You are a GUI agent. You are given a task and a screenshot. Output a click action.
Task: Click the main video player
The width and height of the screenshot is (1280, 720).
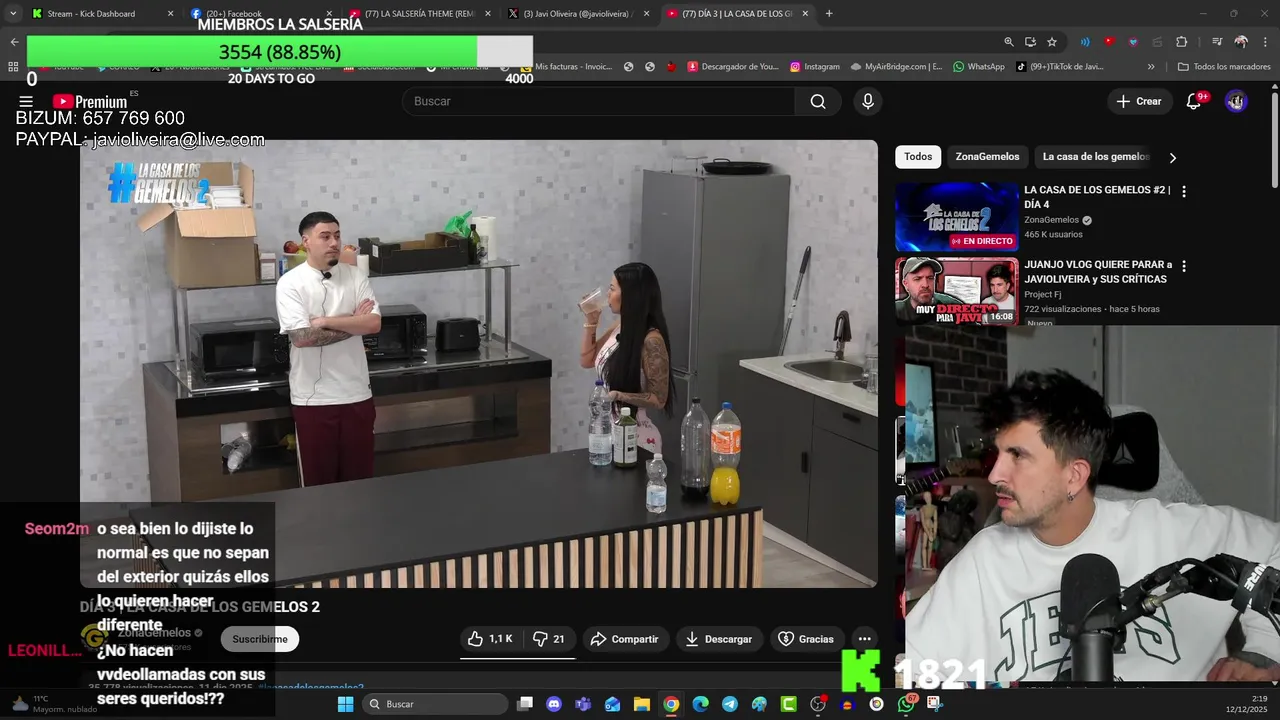(x=479, y=363)
